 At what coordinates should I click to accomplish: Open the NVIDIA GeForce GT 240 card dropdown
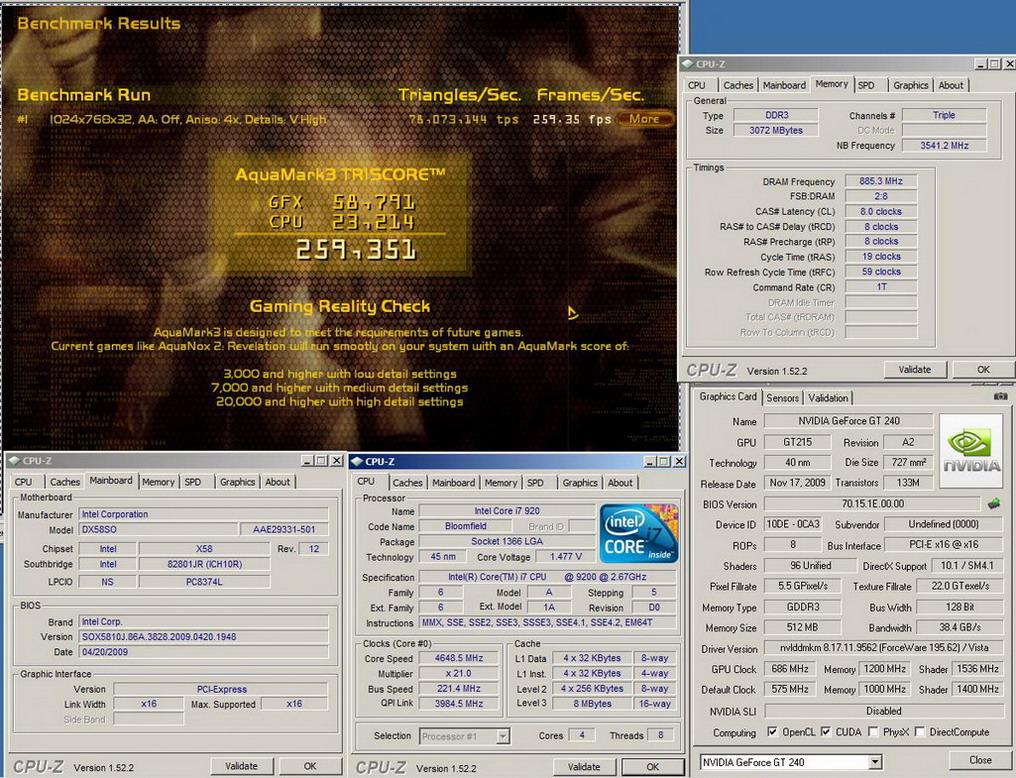tap(875, 762)
